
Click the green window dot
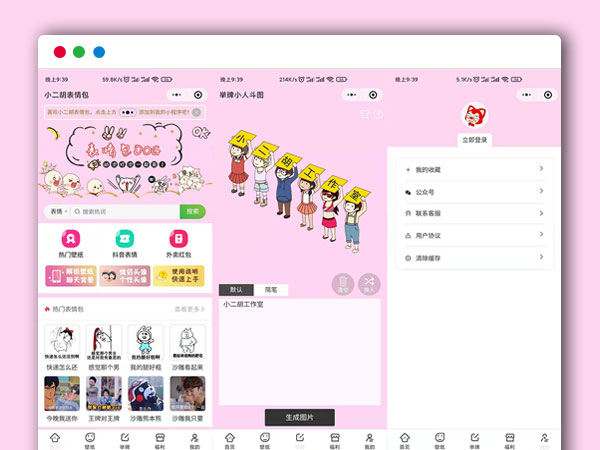point(79,52)
